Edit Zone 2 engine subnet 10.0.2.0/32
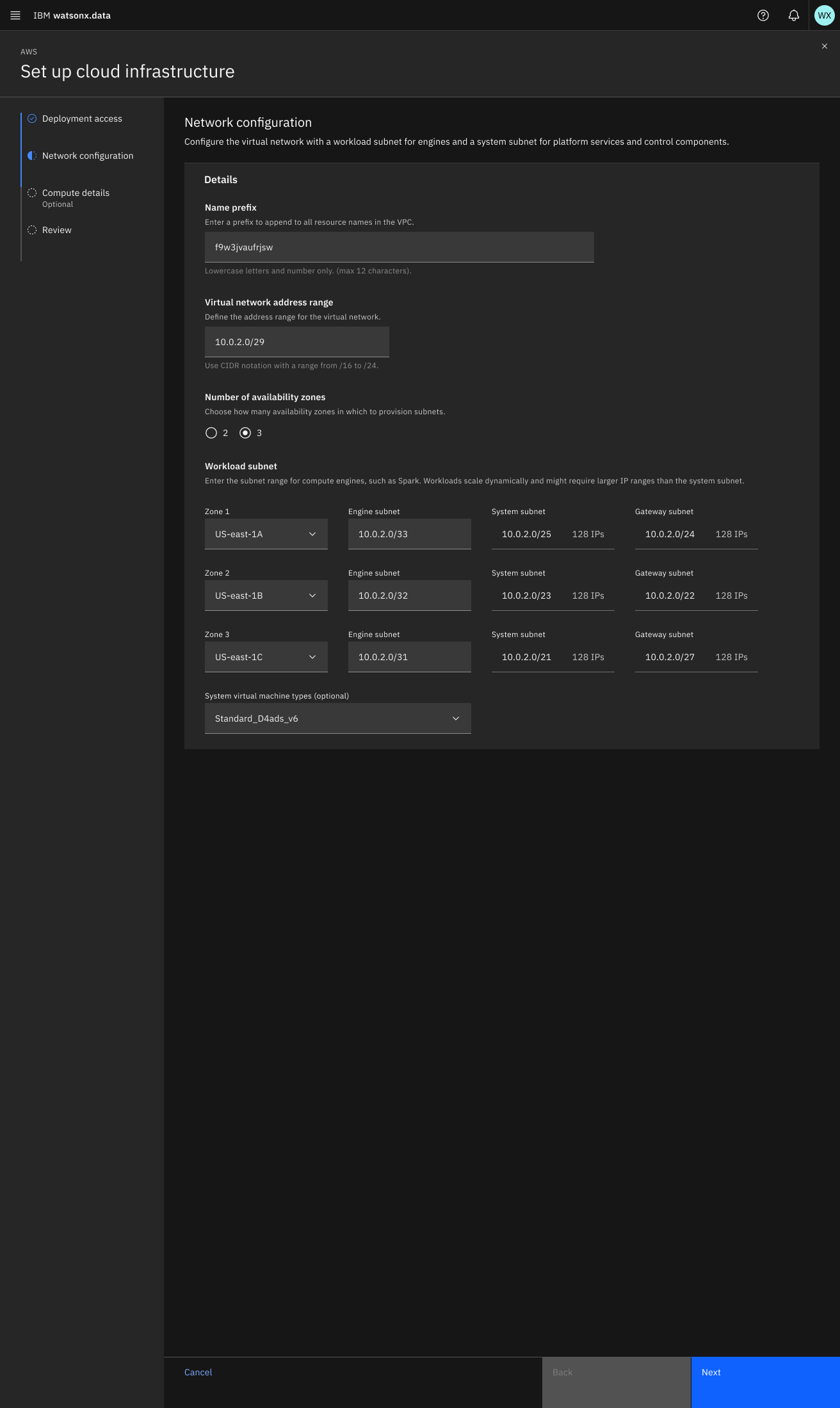The height and width of the screenshot is (1408, 840). [x=410, y=595]
